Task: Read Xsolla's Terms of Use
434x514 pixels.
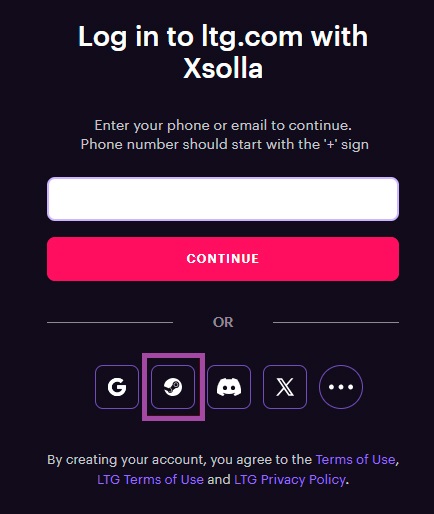Action: [x=355, y=460]
